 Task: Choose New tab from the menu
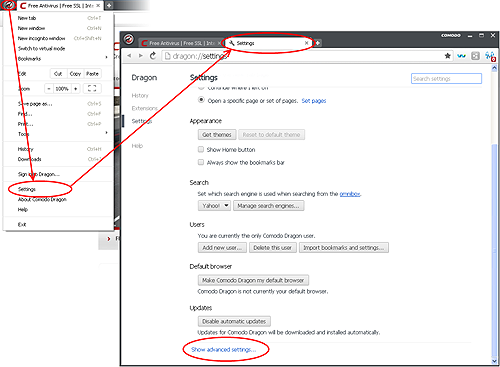tap(58, 18)
